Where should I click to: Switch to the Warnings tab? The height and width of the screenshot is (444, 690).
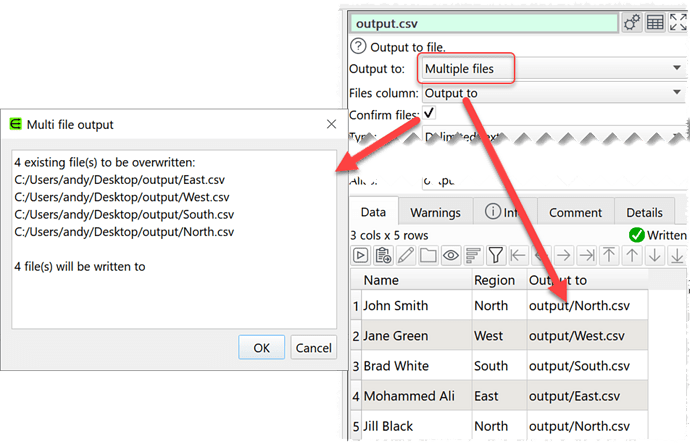(435, 213)
